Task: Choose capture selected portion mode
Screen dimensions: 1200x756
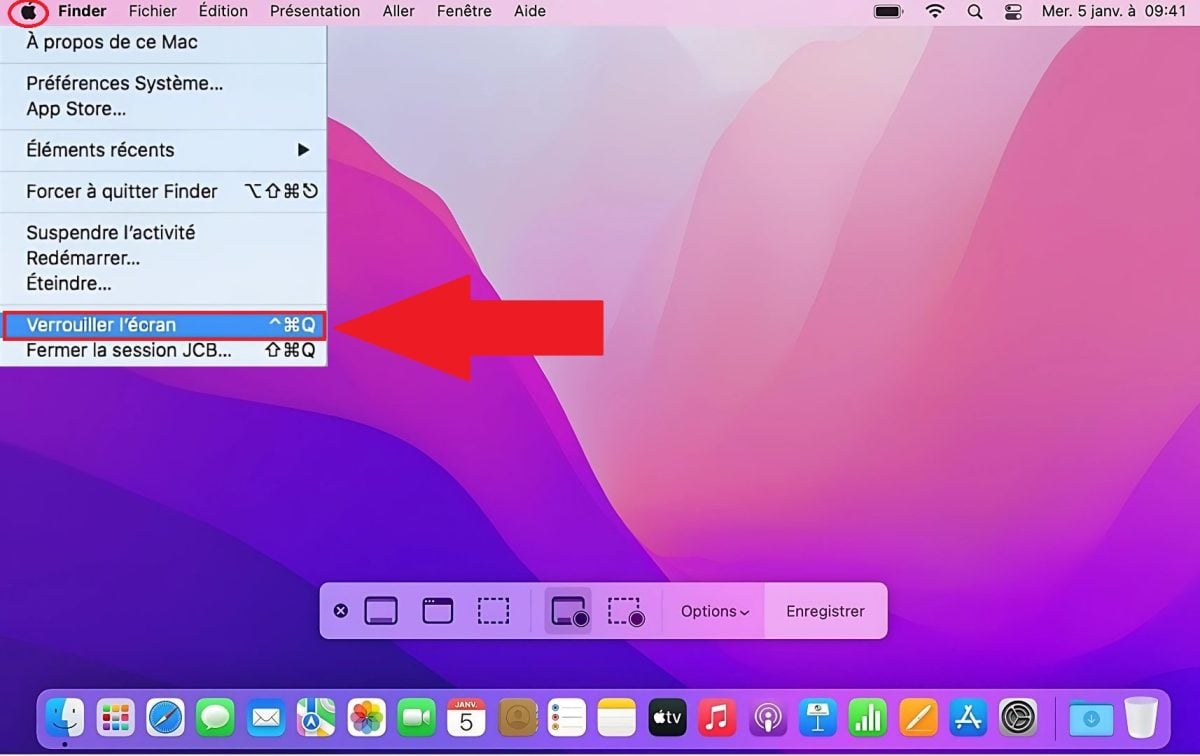Action: 493,611
